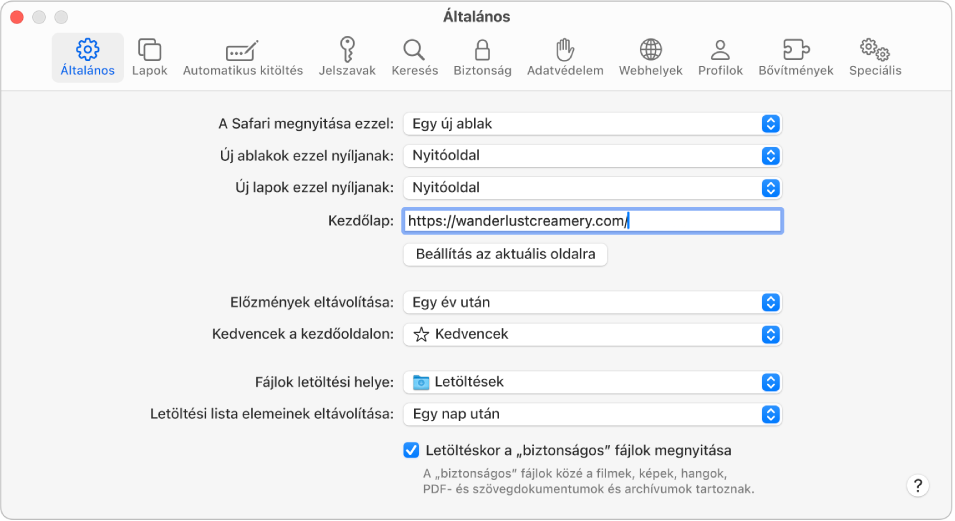Click the Fájlok letöltési helye label
Screen dimensions: 955x521
coord(324,382)
